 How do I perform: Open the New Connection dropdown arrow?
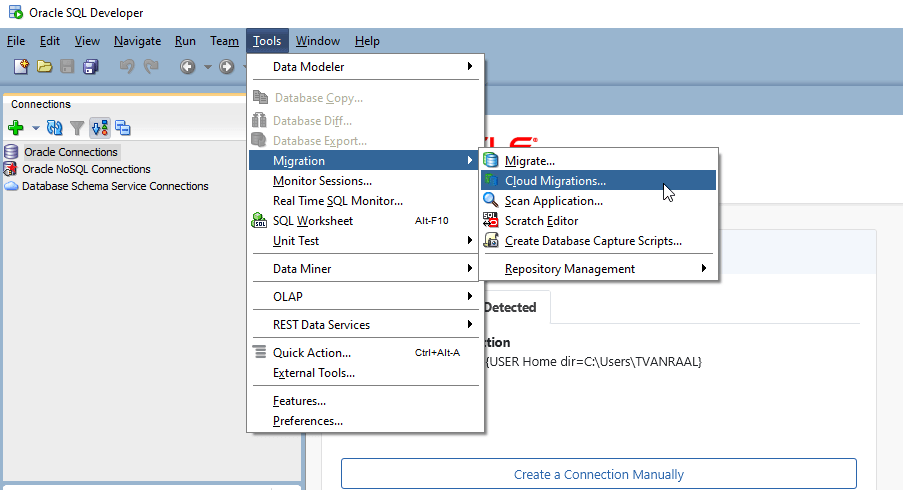click(x=35, y=128)
